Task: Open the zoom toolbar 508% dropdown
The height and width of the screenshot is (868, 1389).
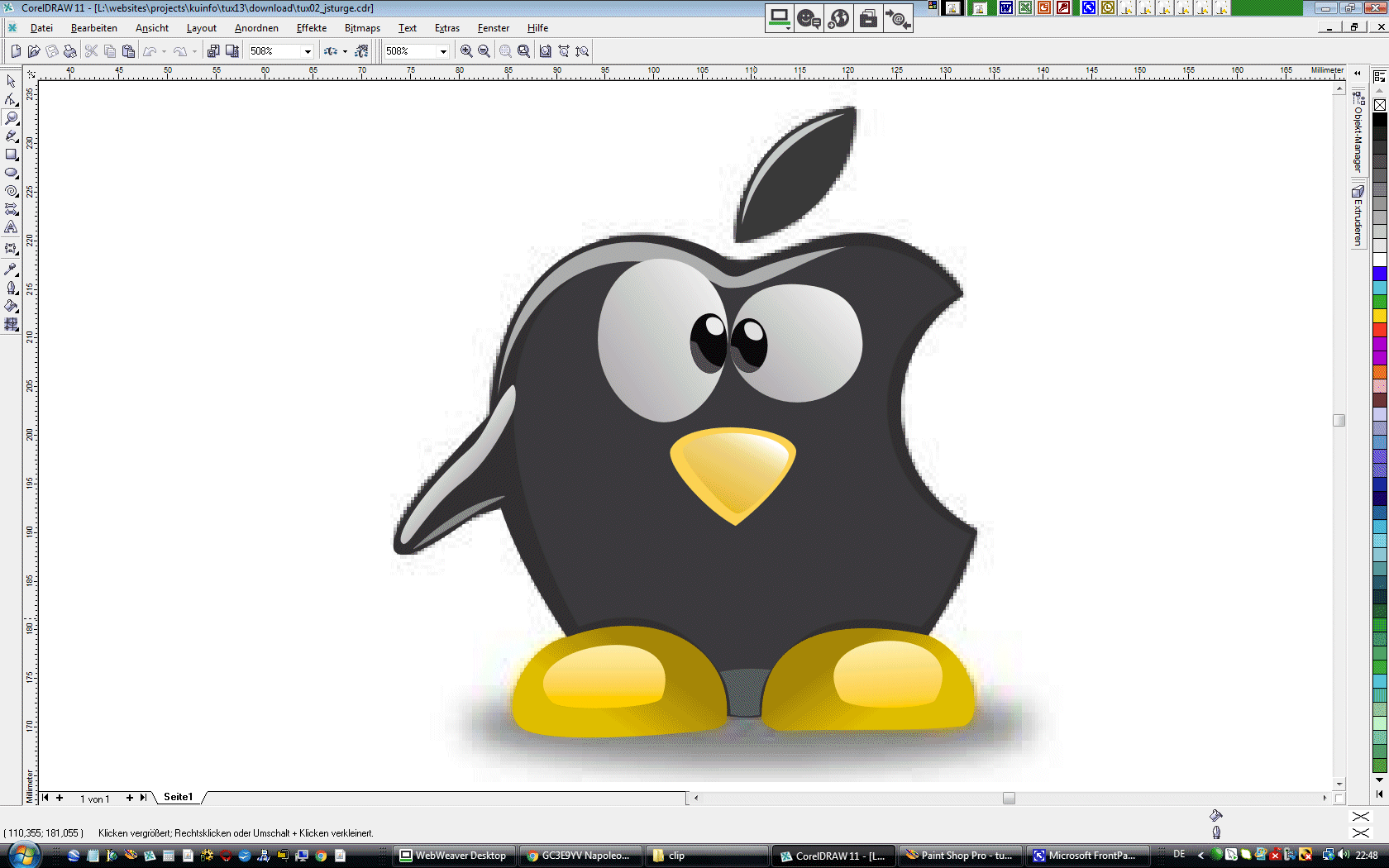Action: (x=443, y=51)
